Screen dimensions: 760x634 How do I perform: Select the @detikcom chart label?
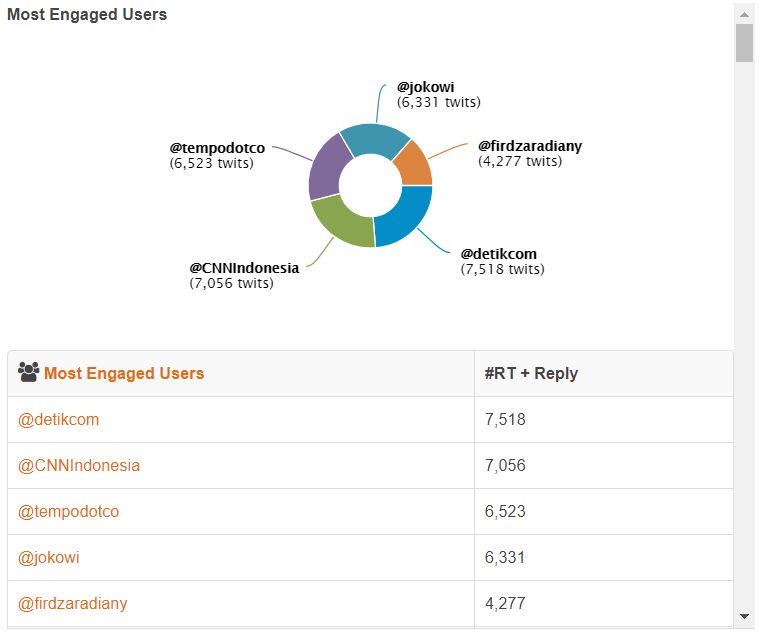(x=500, y=254)
